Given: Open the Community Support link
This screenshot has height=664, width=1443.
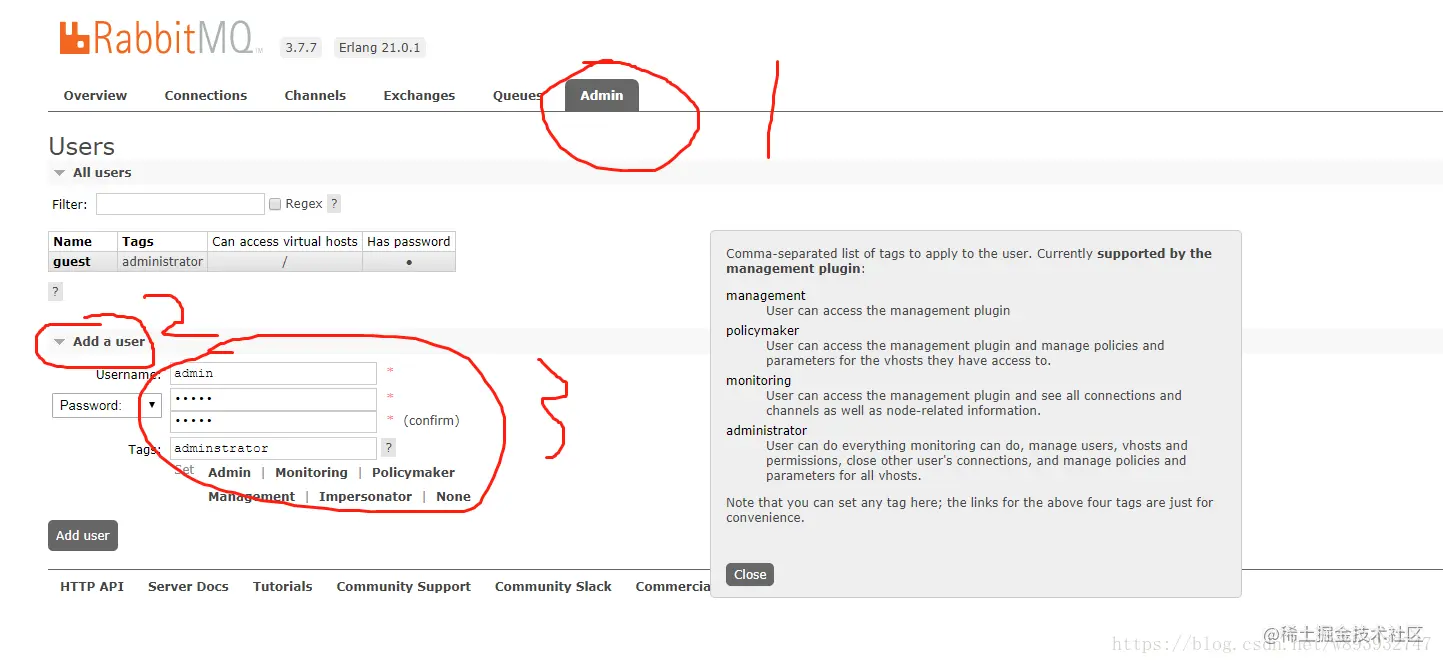Looking at the screenshot, I should tap(403, 587).
